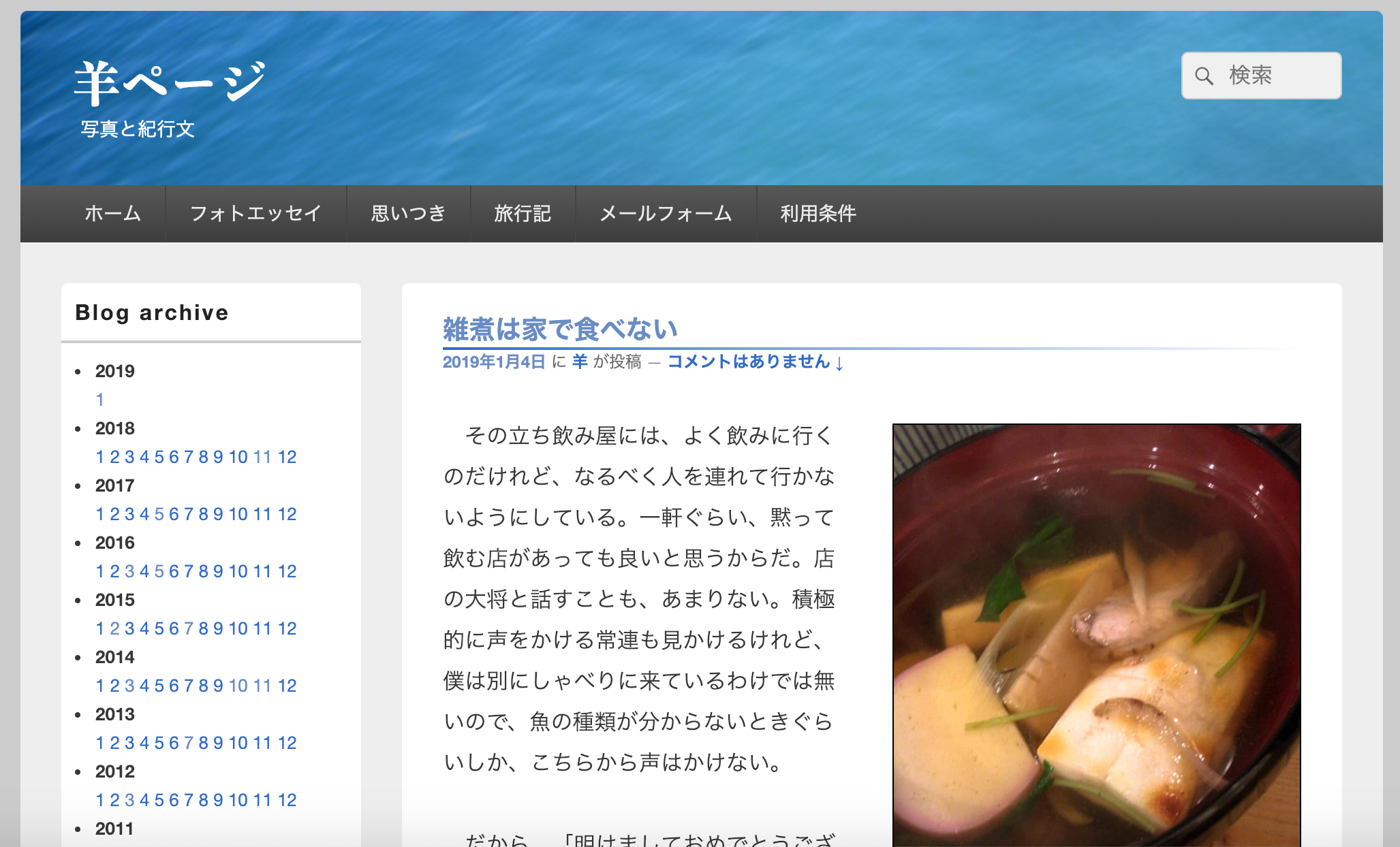Open the 旅行記 menu item

(523, 214)
